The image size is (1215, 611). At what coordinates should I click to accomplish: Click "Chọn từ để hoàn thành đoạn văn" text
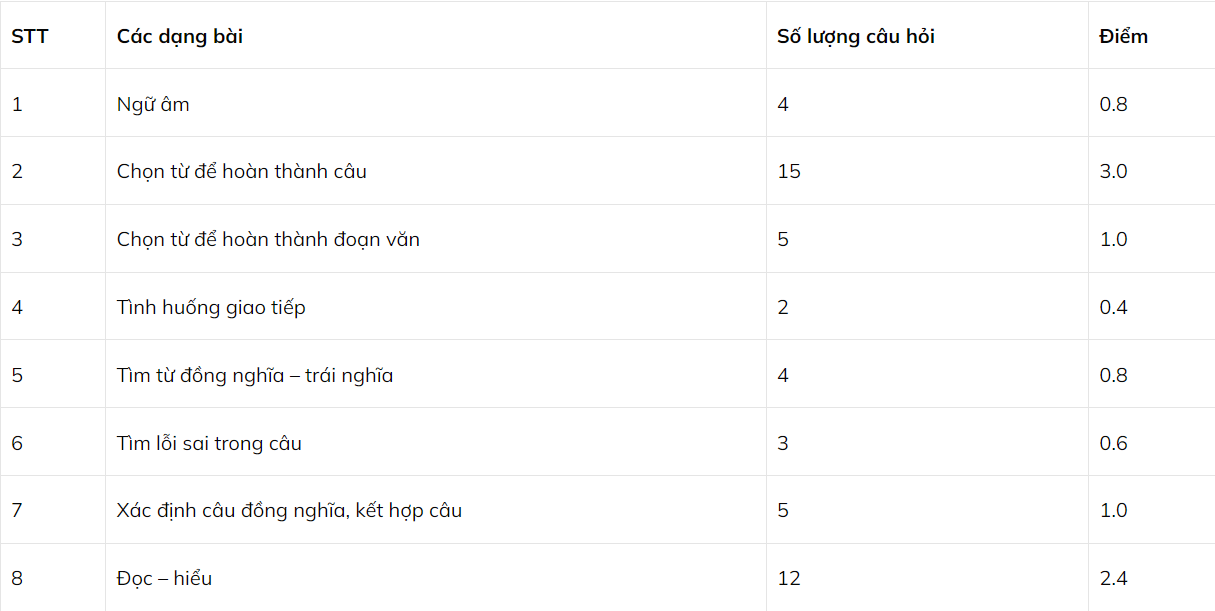pos(268,240)
